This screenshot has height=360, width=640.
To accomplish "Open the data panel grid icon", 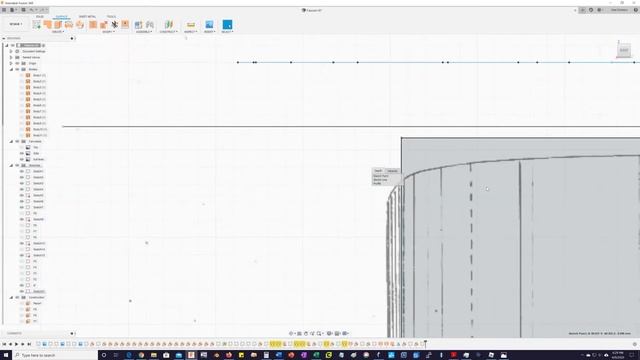I will pyautogui.click(x=4, y=10).
